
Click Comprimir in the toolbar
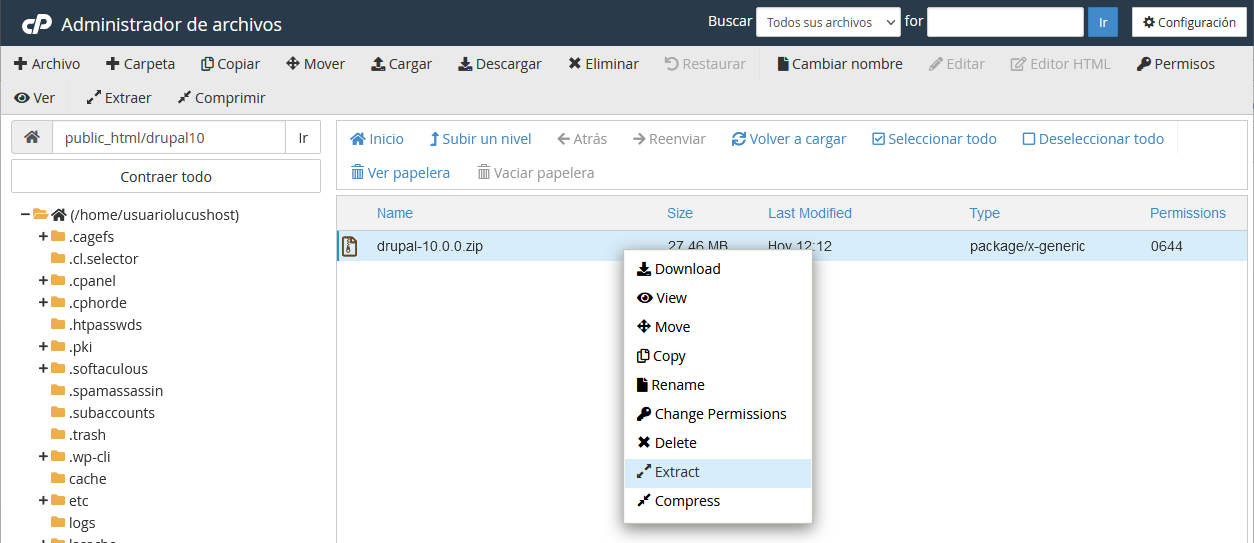coord(221,98)
